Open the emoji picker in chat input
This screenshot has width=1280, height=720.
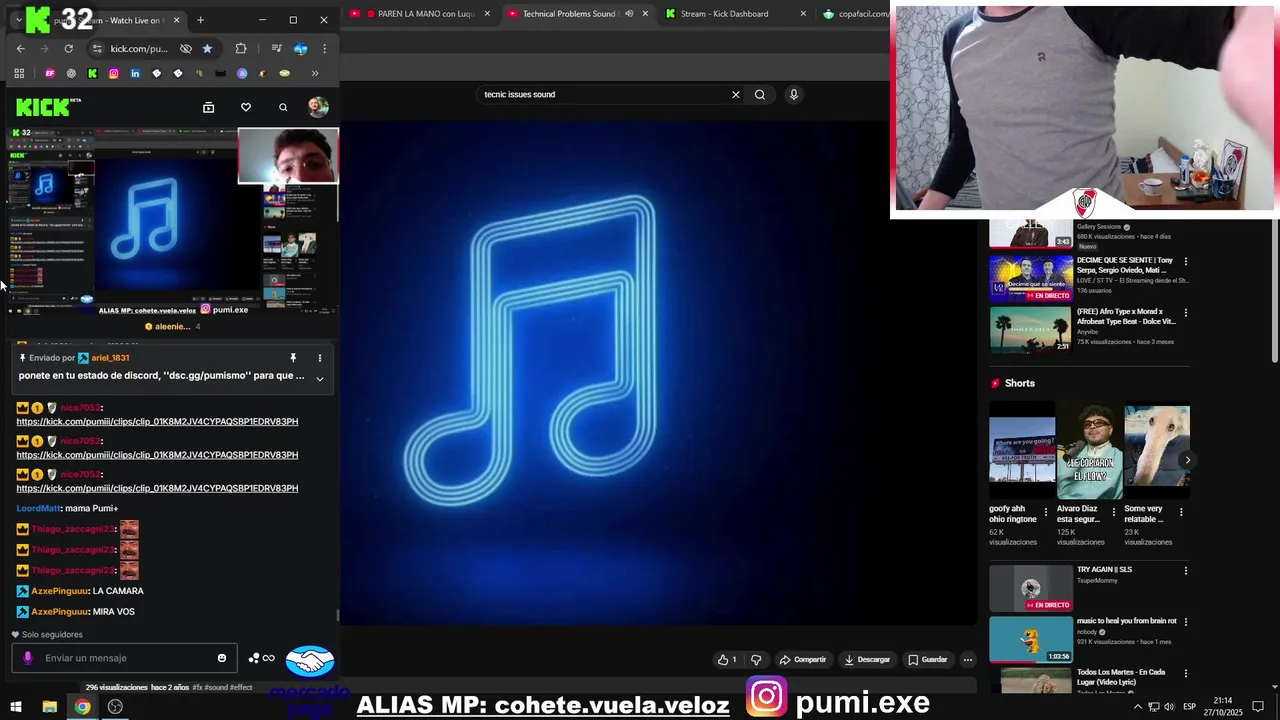pyautogui.click(x=222, y=658)
